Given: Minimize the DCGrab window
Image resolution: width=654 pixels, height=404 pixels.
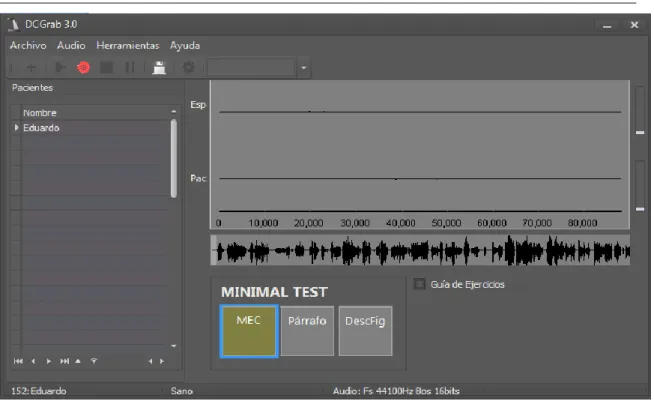Looking at the screenshot, I should tap(607, 25).
